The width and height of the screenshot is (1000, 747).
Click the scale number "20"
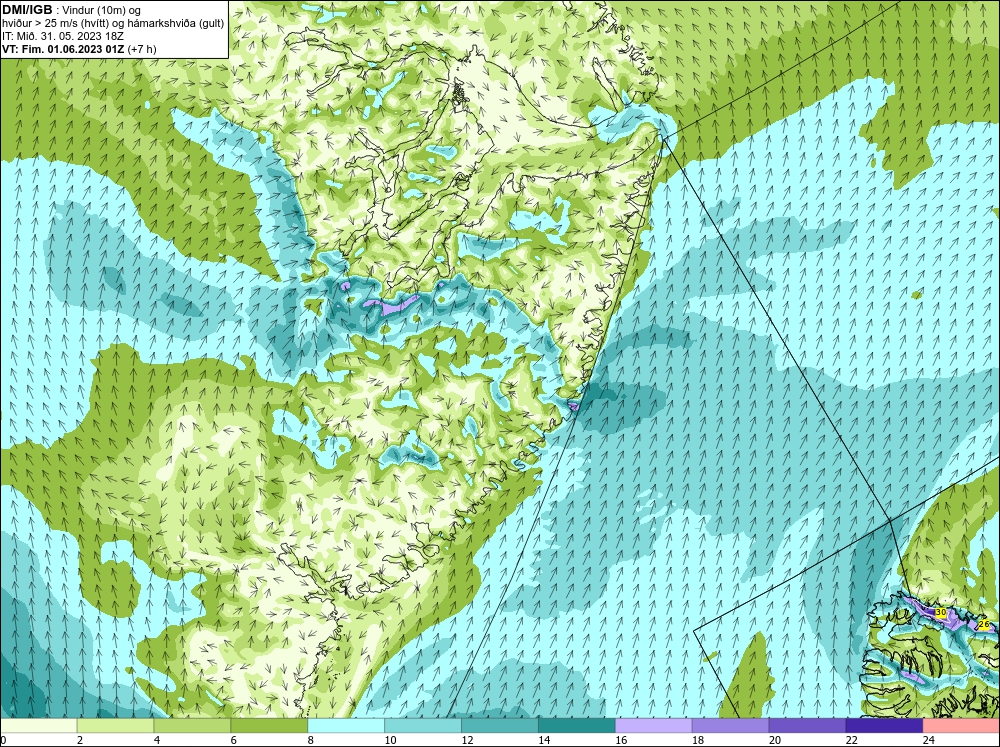[x=775, y=740]
